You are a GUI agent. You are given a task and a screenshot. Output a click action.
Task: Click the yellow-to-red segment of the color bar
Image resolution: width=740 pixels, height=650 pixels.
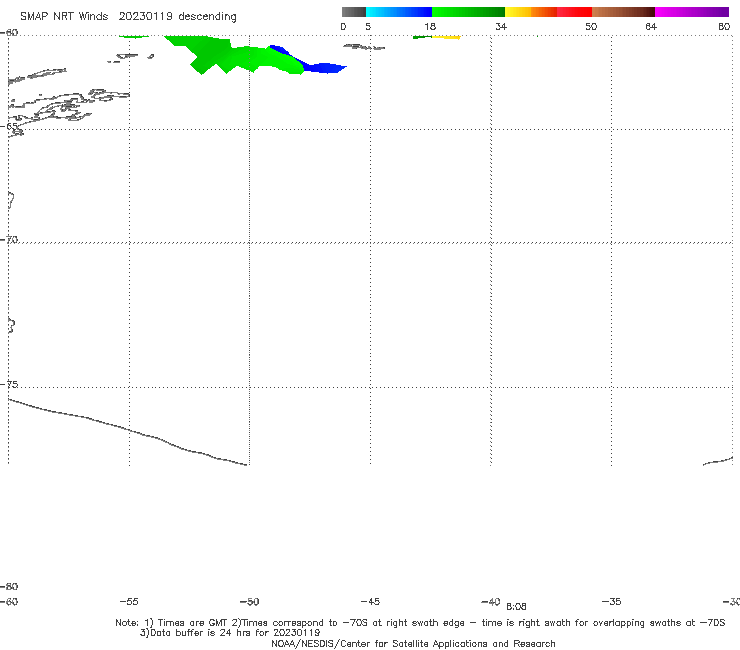tap(548, 12)
